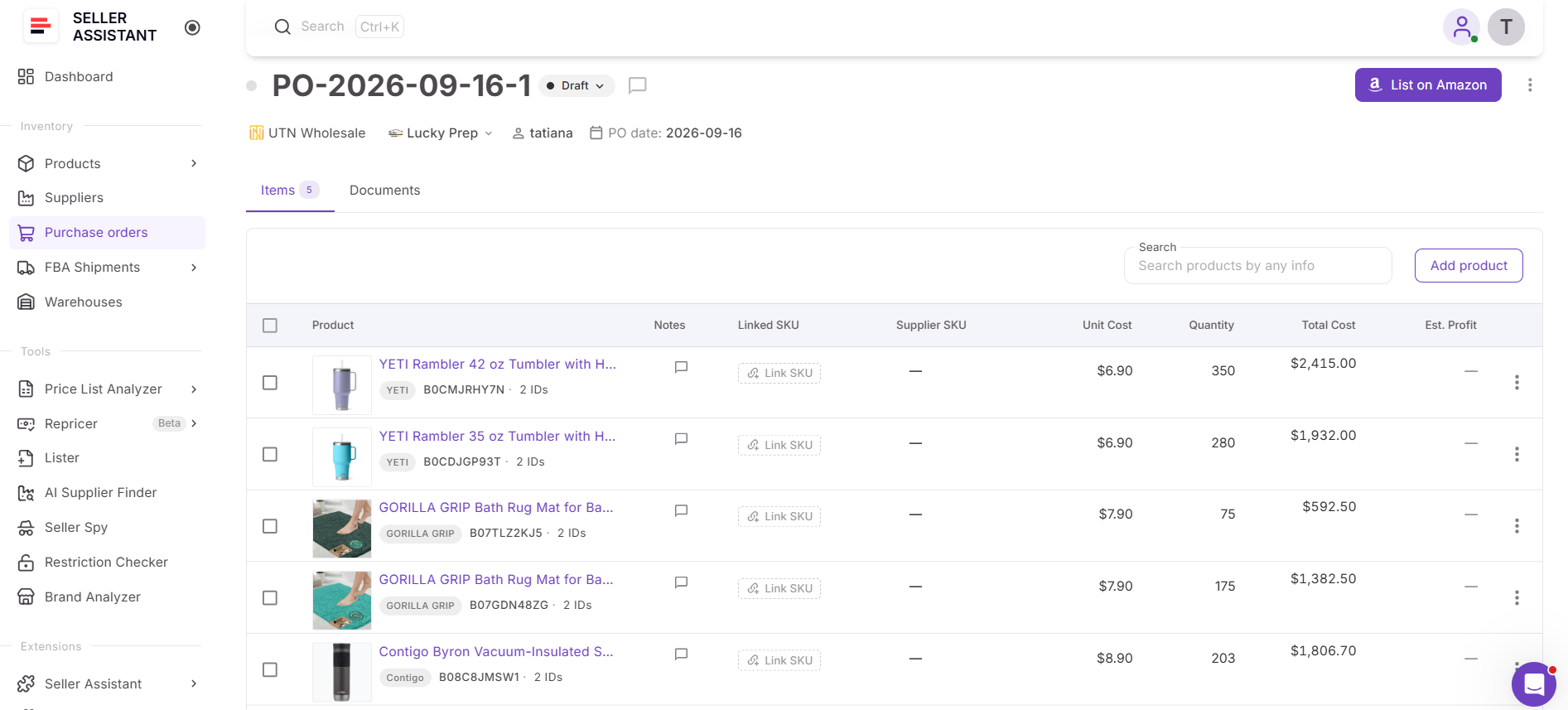Switch to the Items tab
The image size is (1568, 710).
pos(290,191)
